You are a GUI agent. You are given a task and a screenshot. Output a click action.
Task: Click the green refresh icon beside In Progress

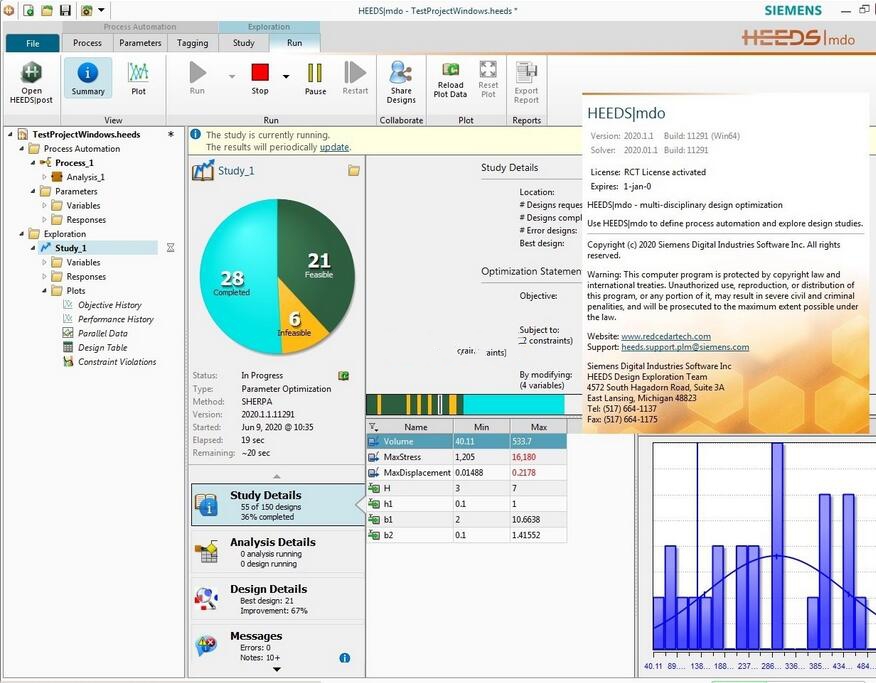(344, 376)
